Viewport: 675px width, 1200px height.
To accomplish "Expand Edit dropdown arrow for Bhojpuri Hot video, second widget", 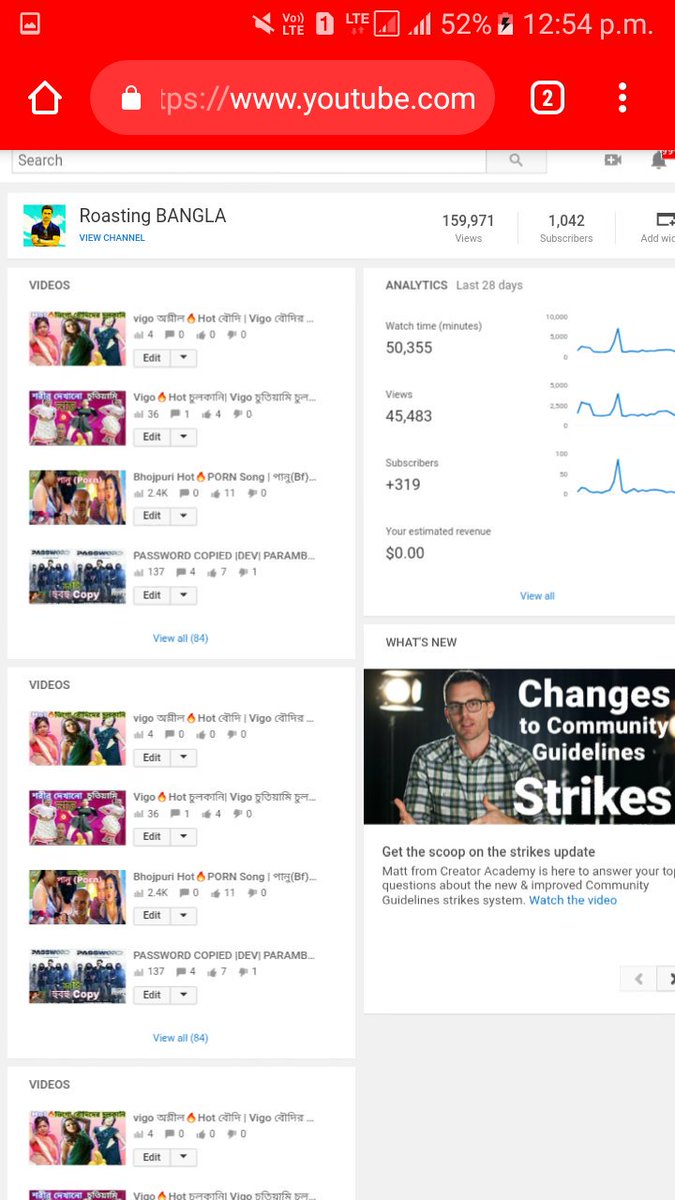I will point(183,915).
